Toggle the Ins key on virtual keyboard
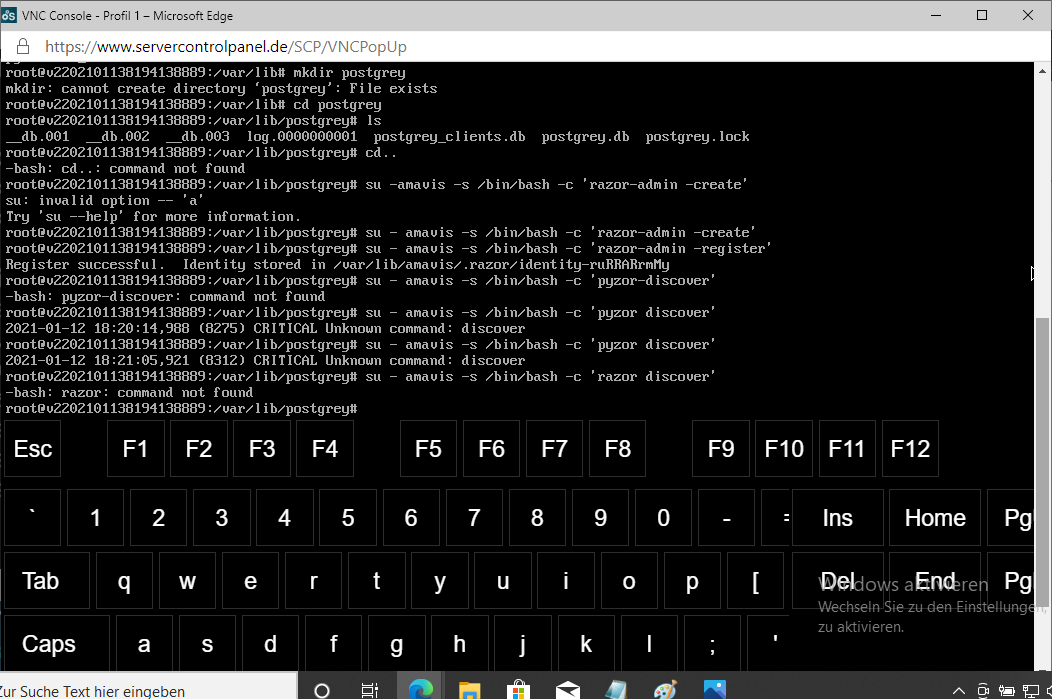The width and height of the screenshot is (1052, 699). tap(837, 518)
